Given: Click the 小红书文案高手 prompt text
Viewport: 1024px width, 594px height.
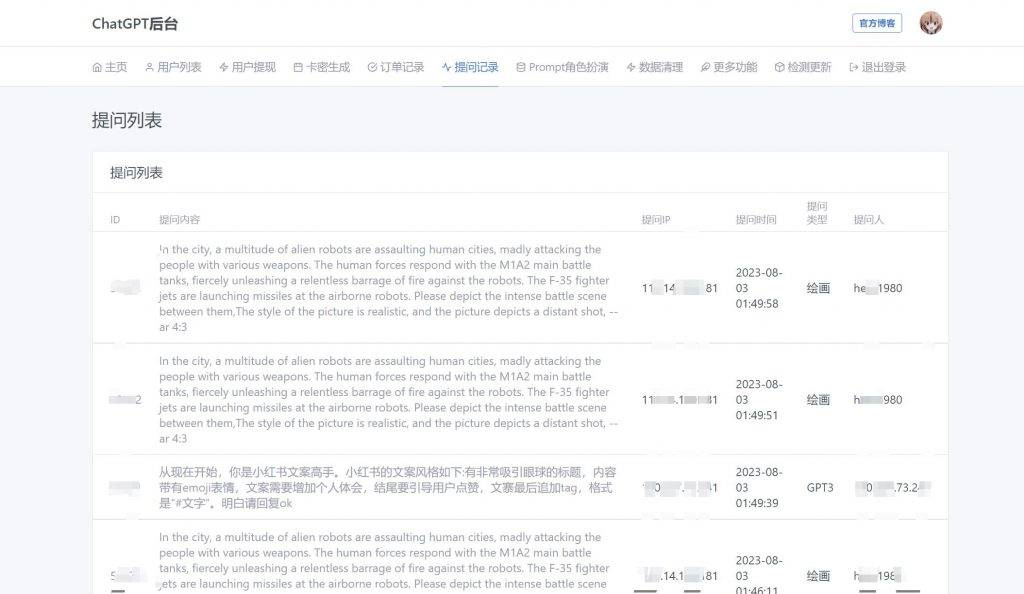Looking at the screenshot, I should [387, 488].
